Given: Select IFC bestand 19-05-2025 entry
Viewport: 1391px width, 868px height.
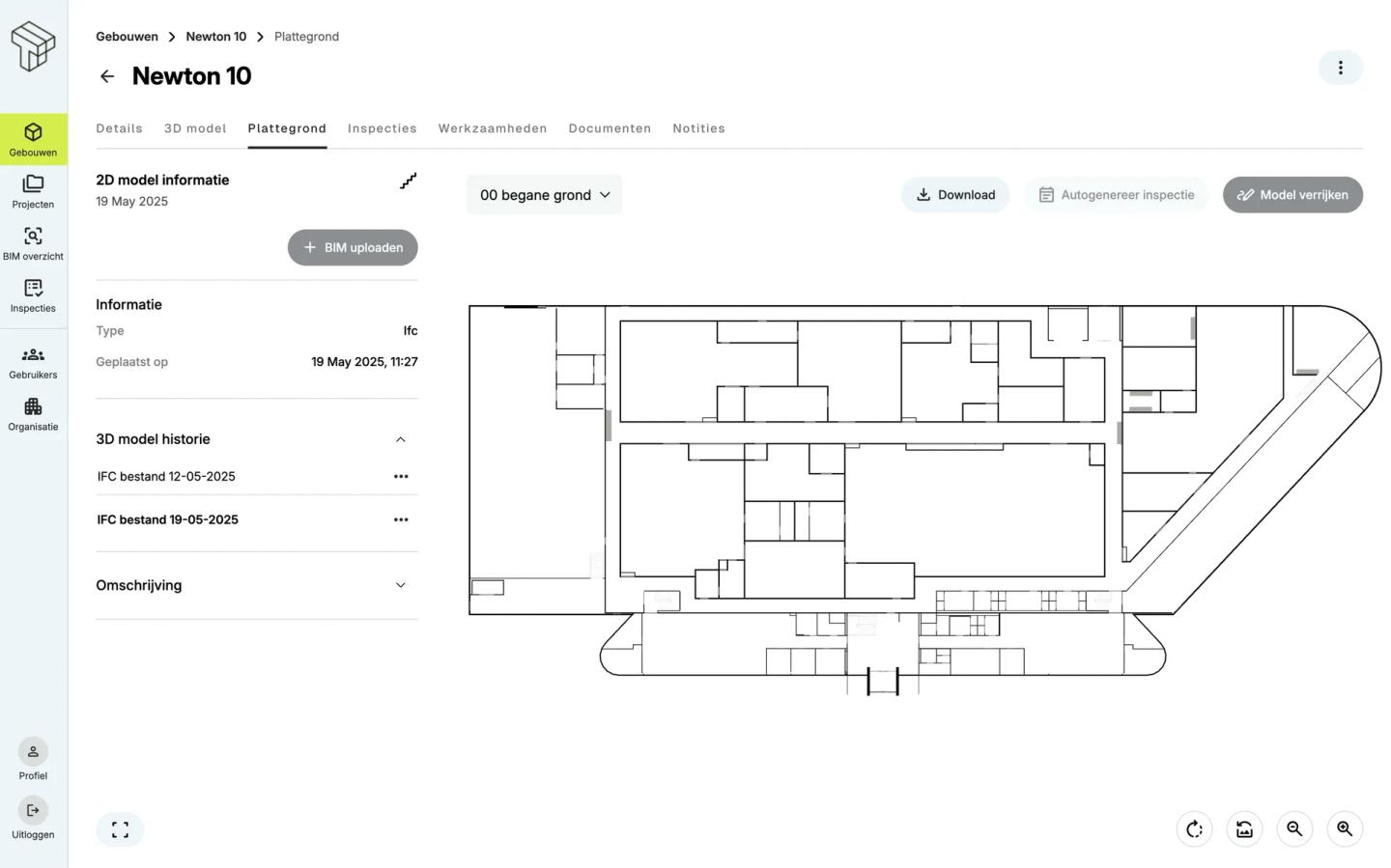Looking at the screenshot, I should tap(168, 519).
